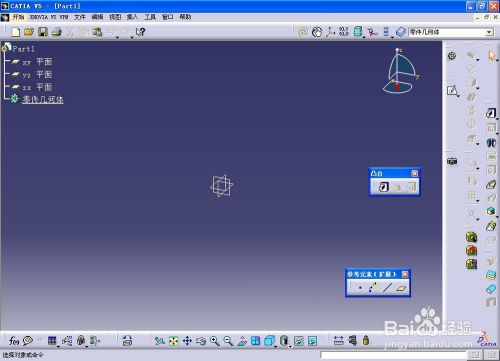Select the zx 平面 plane in the tree
Viewport: 500px width, 361px height.
pyautogui.click(x=37, y=87)
